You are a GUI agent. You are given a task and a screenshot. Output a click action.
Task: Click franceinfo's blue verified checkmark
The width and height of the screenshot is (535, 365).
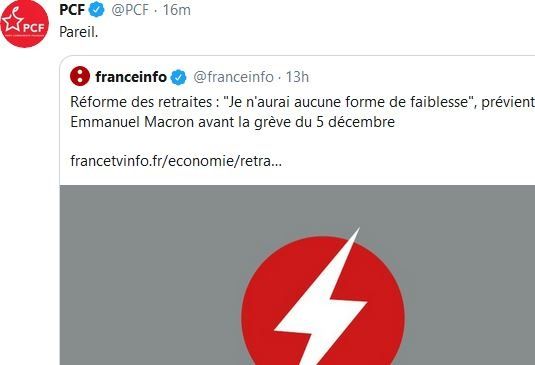[178, 77]
